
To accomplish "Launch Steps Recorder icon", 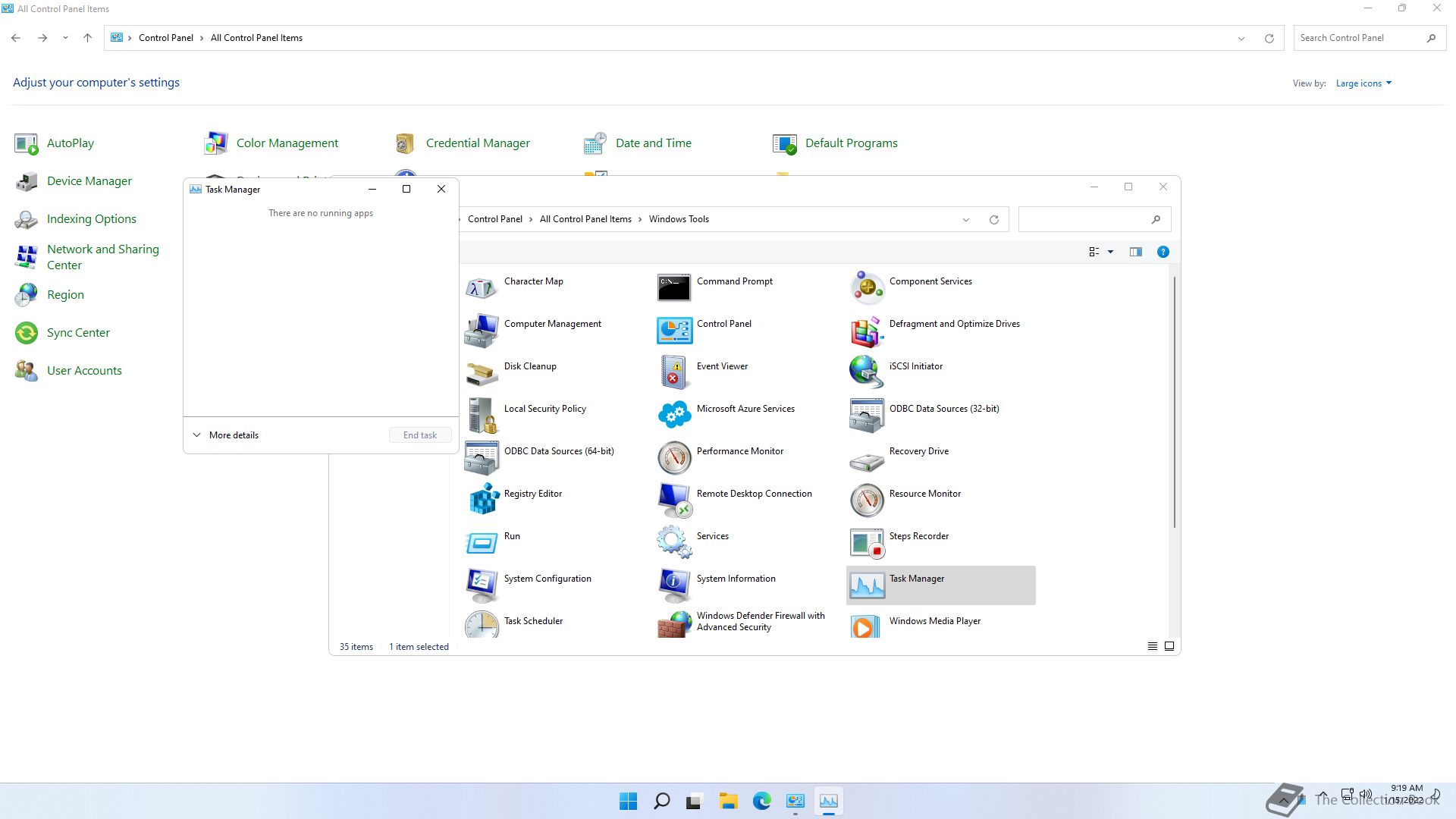I will pos(866,543).
